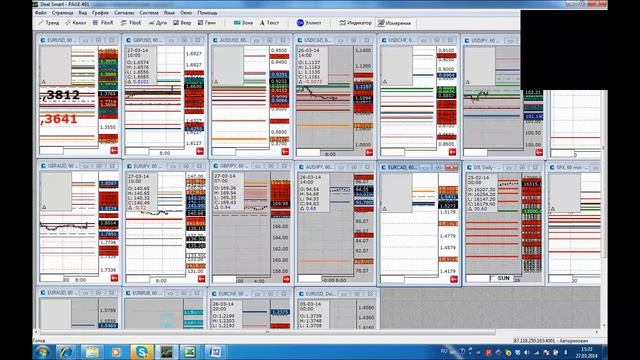This screenshot has width=640, height=360.
Task: Open the Помощь menu
Action: pyautogui.click(x=207, y=13)
